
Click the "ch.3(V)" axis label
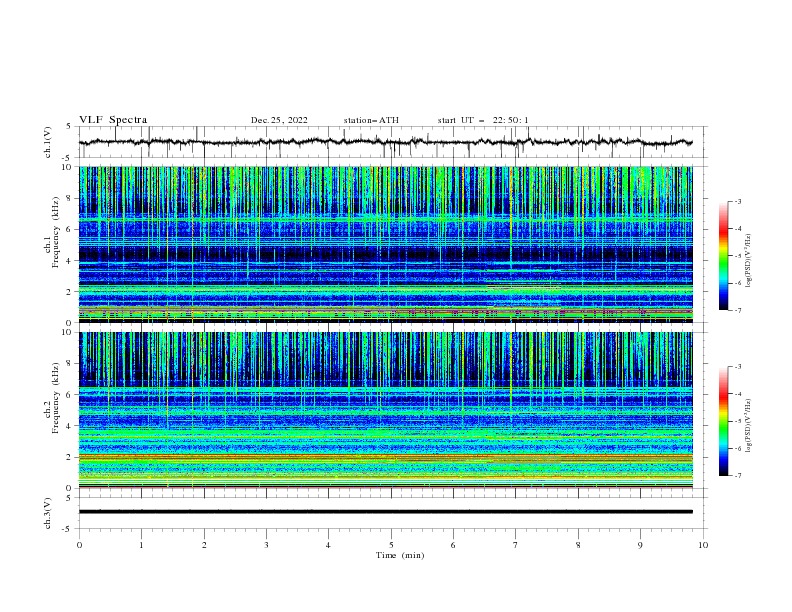(x=48, y=513)
